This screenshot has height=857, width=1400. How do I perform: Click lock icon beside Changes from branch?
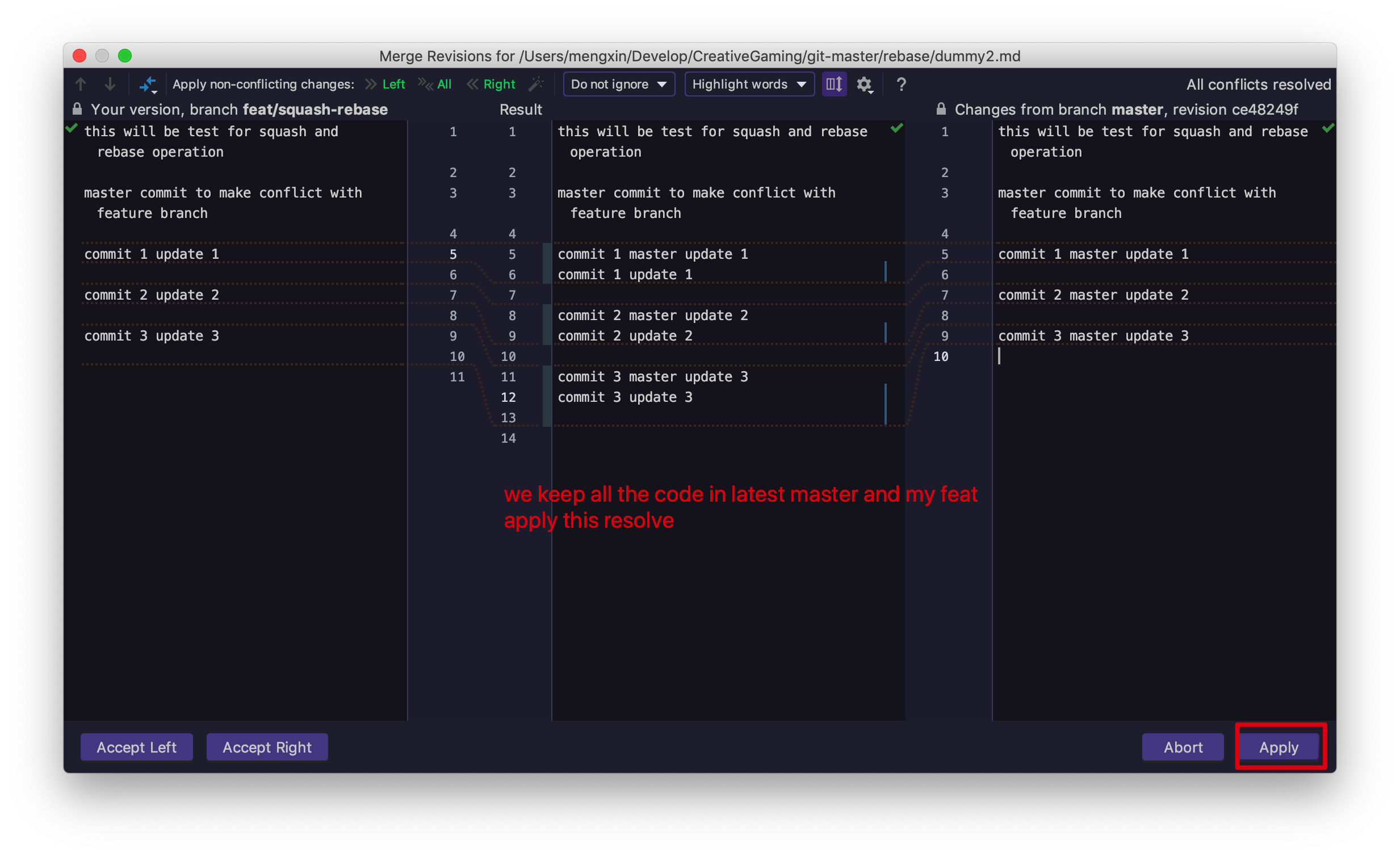coord(941,109)
